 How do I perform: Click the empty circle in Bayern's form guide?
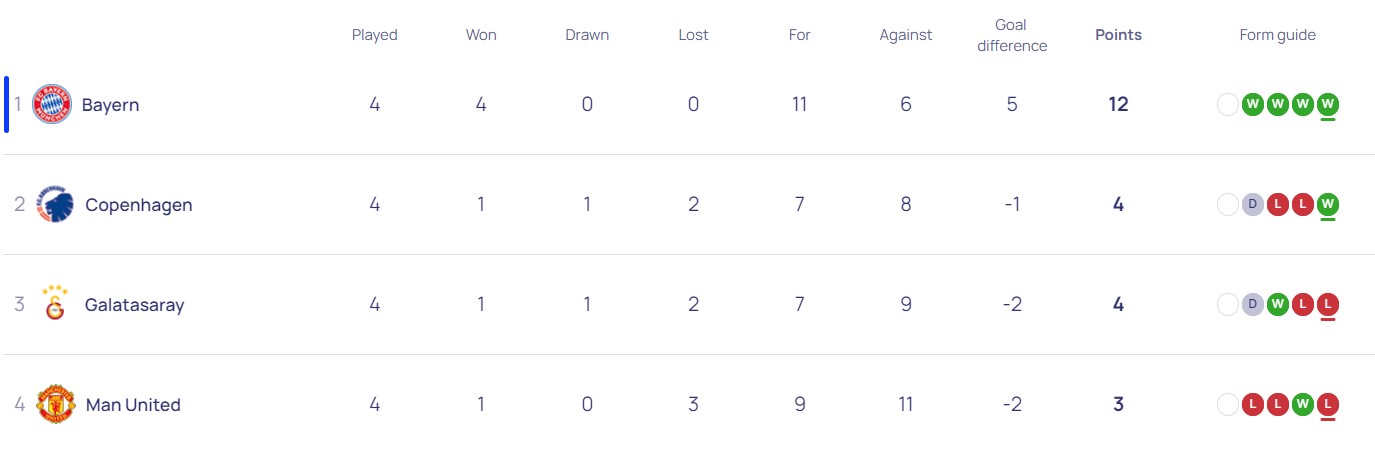[x=1228, y=104]
